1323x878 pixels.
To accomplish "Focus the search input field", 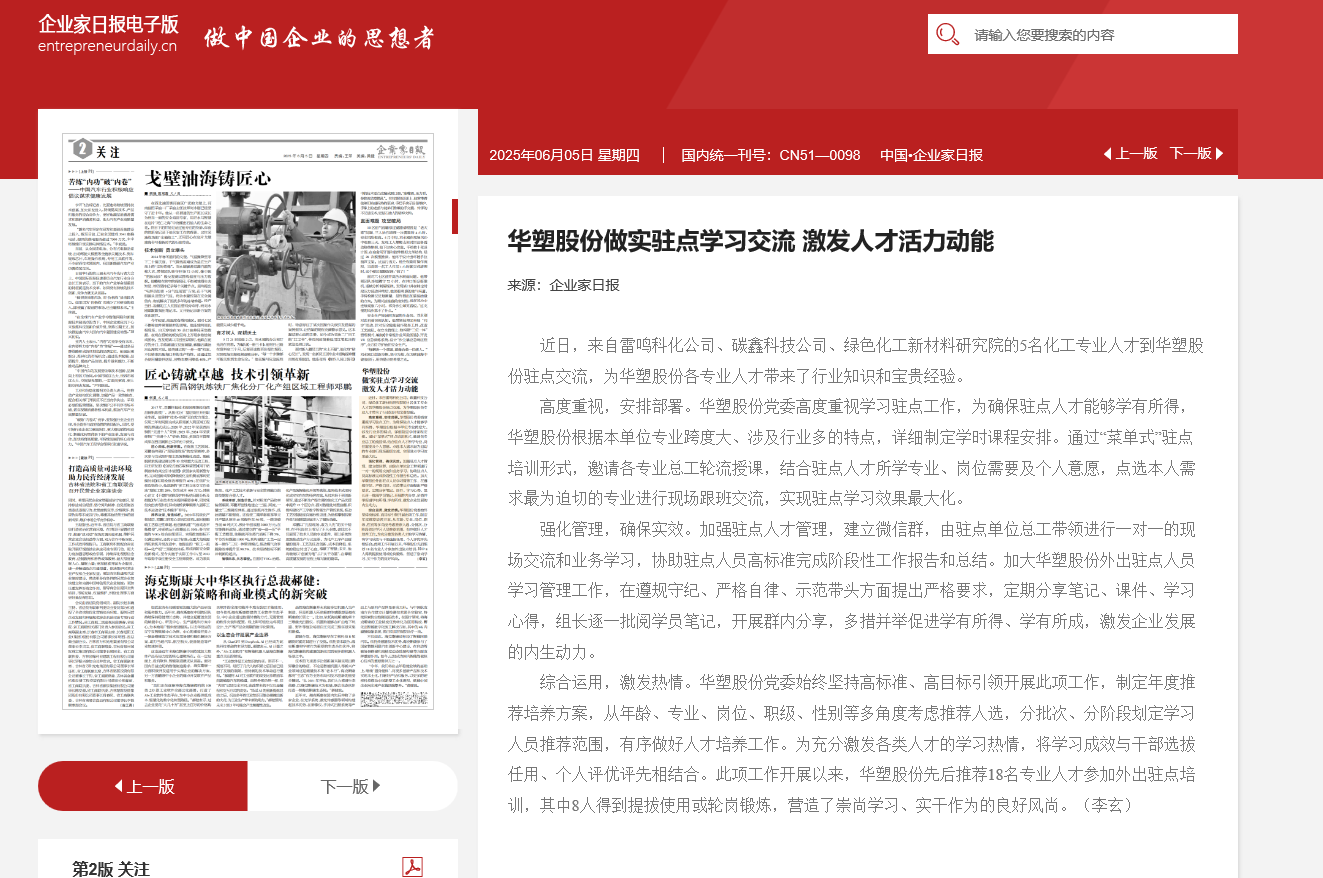I will (x=1100, y=35).
